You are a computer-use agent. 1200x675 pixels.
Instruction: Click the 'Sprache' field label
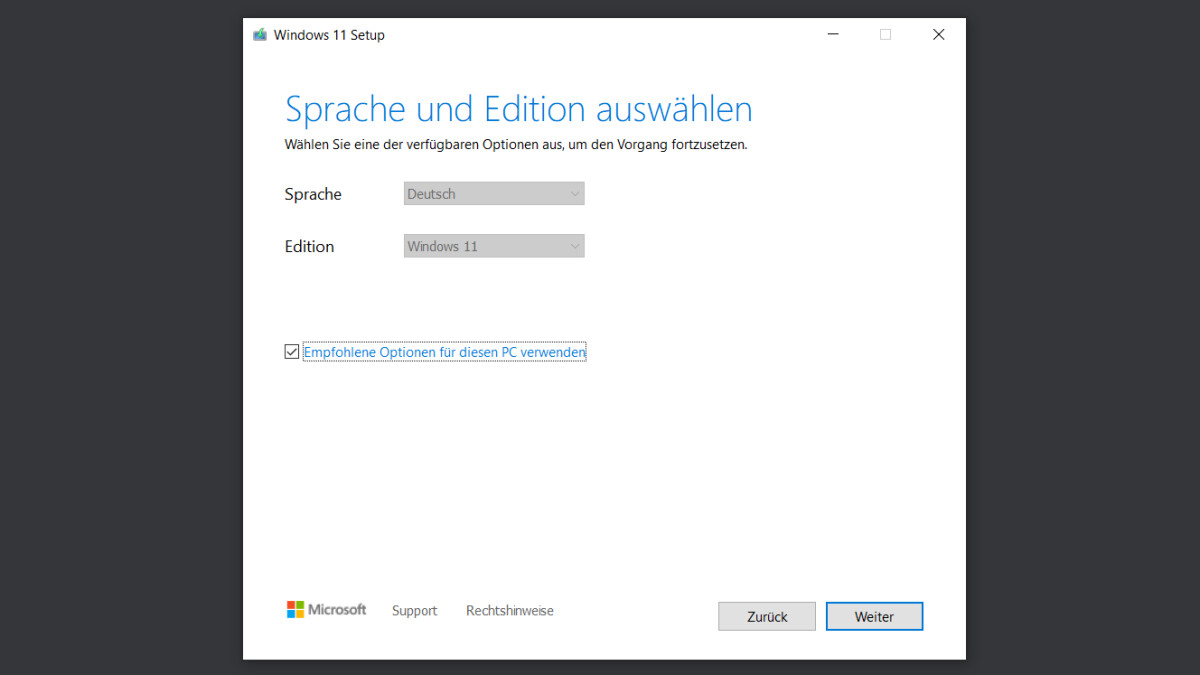click(x=313, y=194)
